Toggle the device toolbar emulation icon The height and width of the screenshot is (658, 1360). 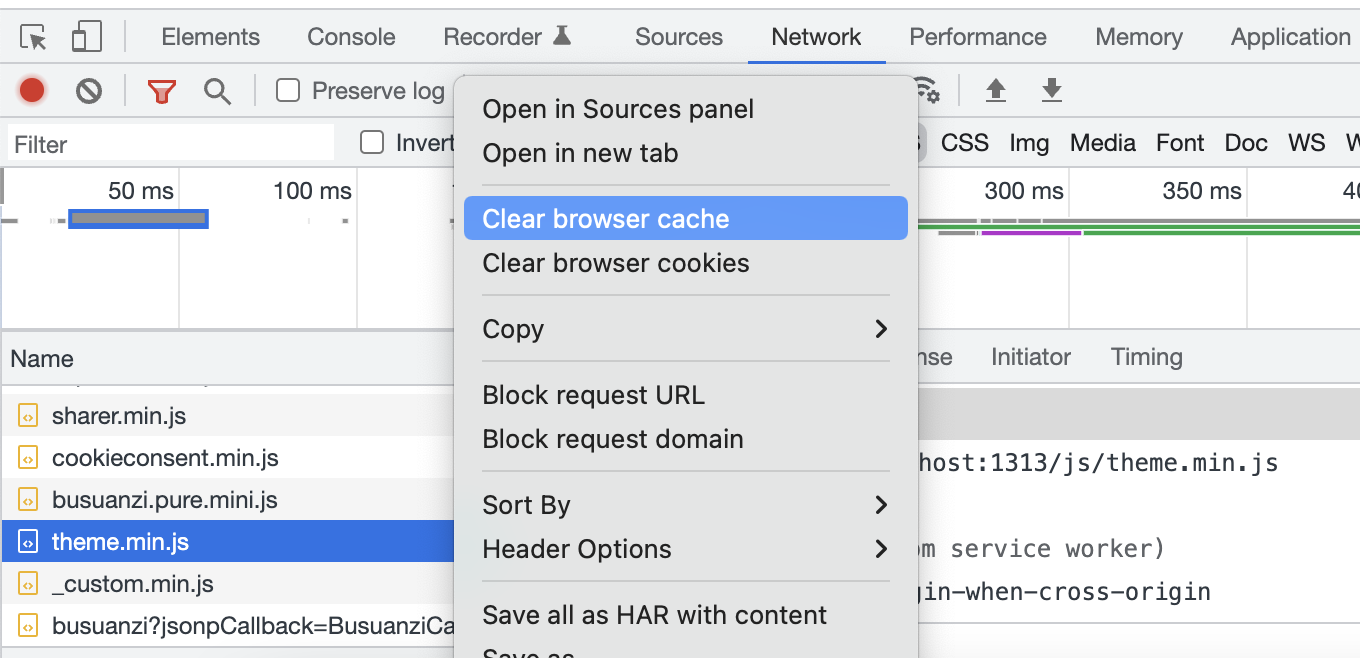[86, 35]
